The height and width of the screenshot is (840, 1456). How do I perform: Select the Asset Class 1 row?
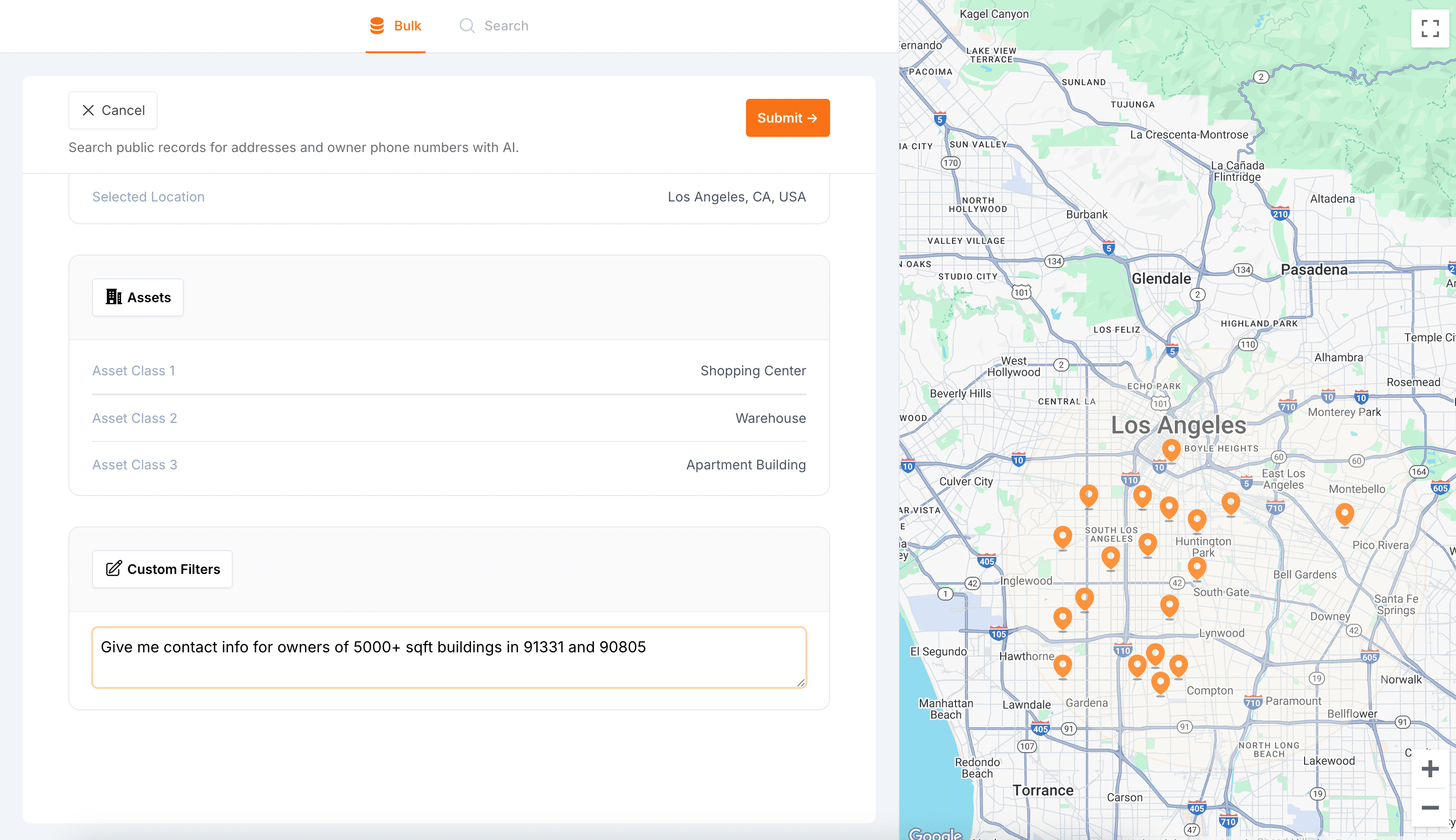[449, 371]
